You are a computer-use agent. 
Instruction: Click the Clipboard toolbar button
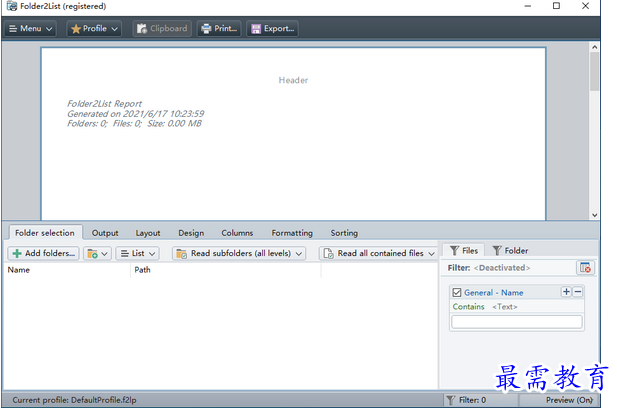(x=162, y=29)
